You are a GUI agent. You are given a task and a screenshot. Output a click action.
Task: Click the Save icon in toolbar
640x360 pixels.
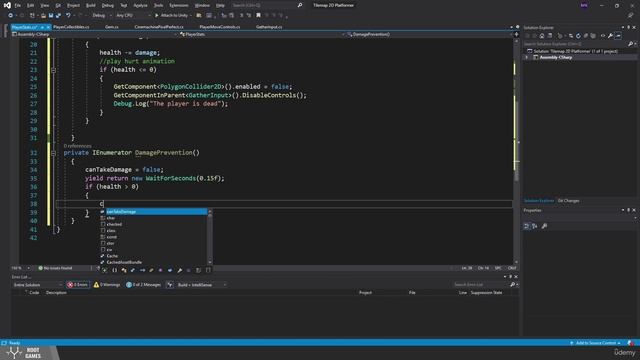pos(51,16)
